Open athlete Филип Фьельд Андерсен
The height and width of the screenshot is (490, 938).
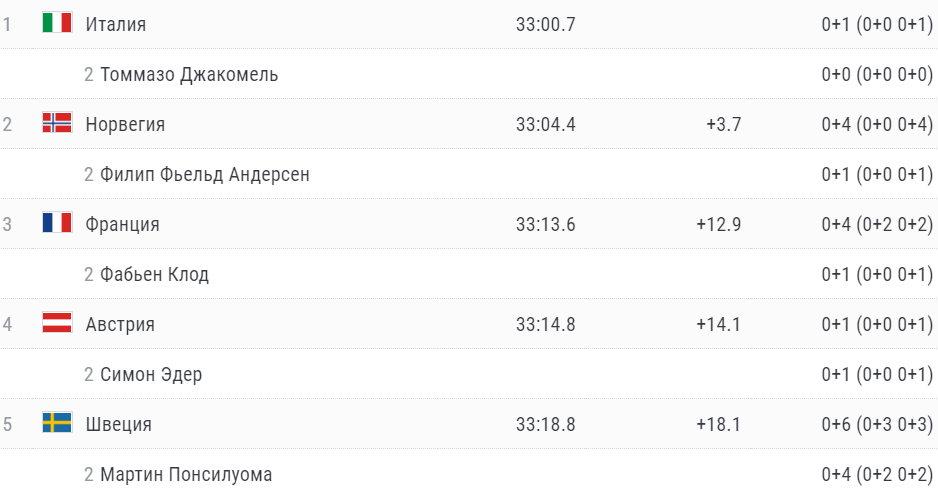click(205, 174)
